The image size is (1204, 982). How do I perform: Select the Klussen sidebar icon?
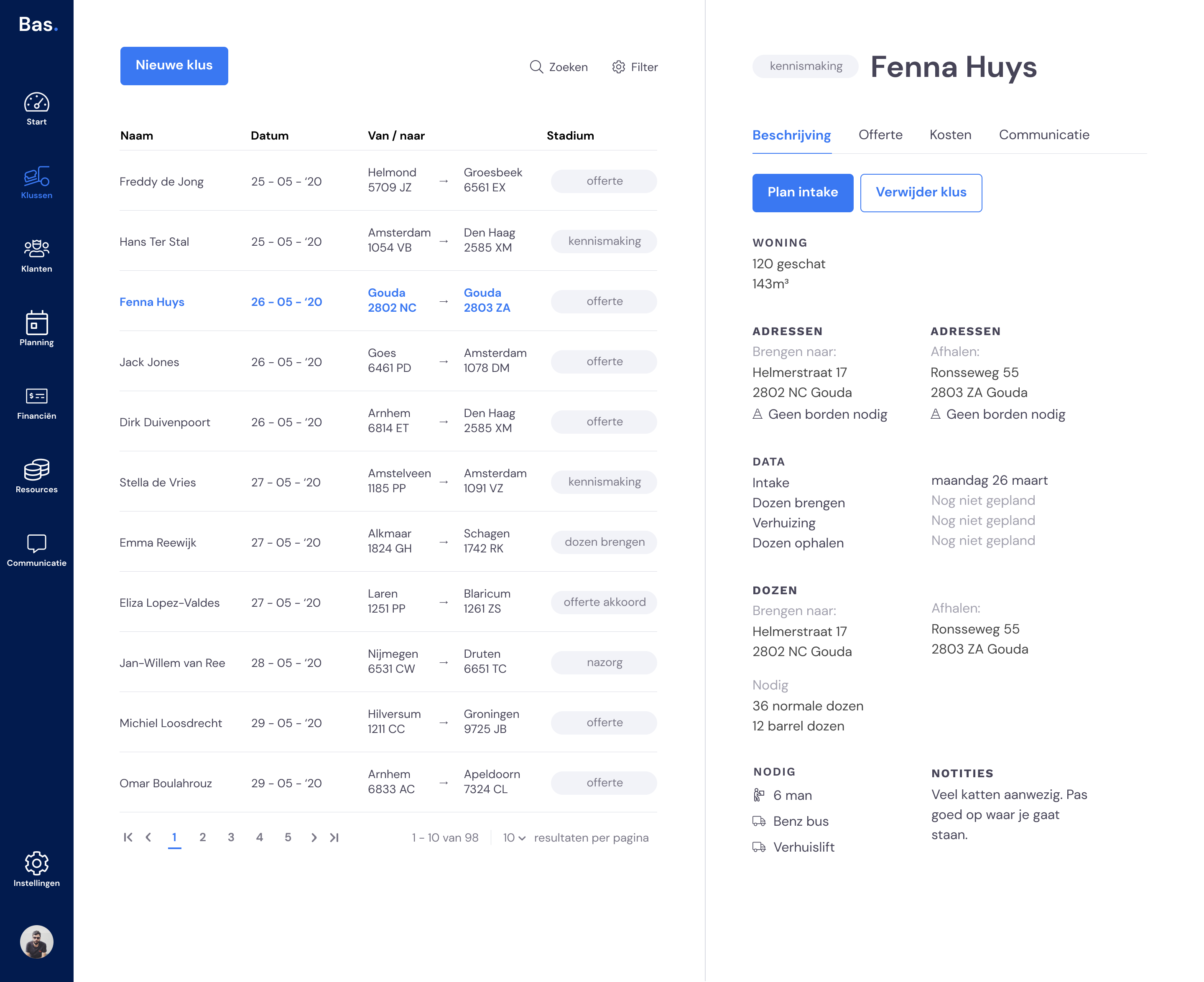(x=36, y=176)
